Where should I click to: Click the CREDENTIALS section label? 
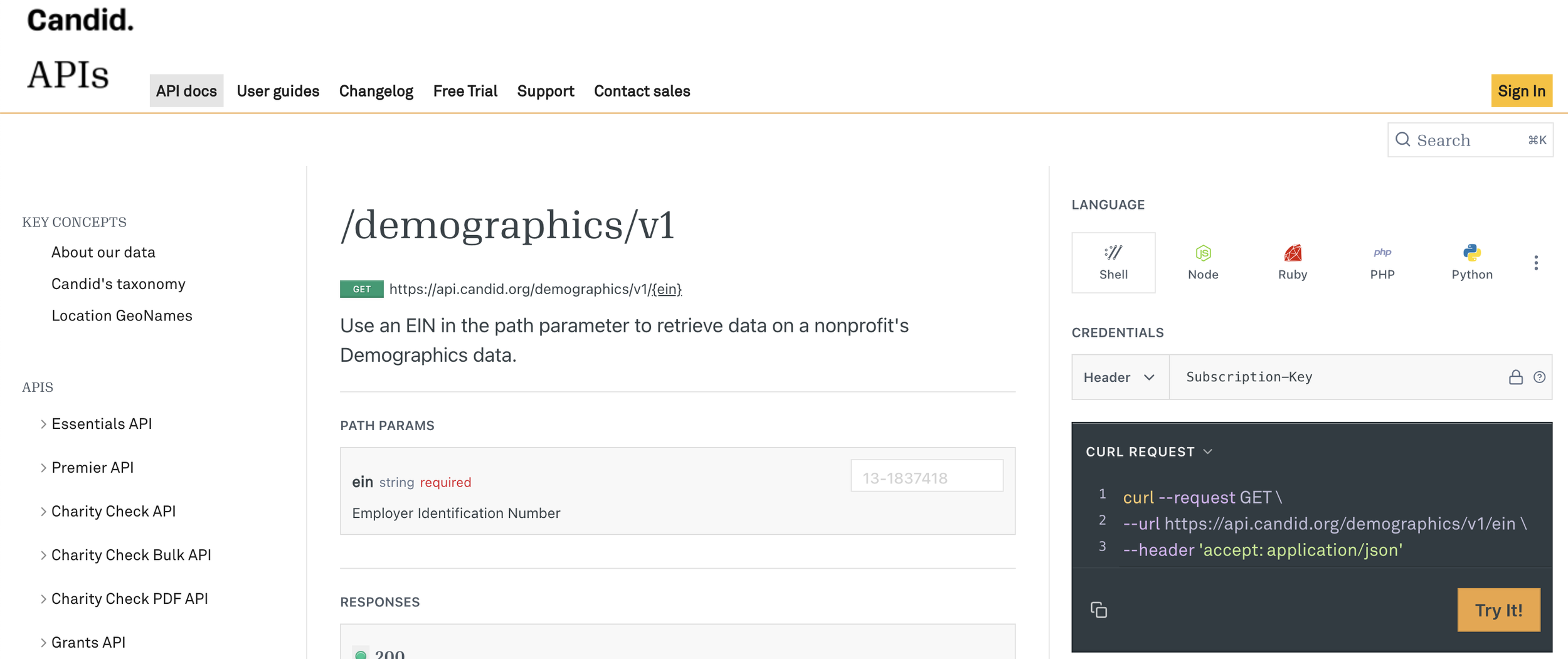click(1118, 333)
